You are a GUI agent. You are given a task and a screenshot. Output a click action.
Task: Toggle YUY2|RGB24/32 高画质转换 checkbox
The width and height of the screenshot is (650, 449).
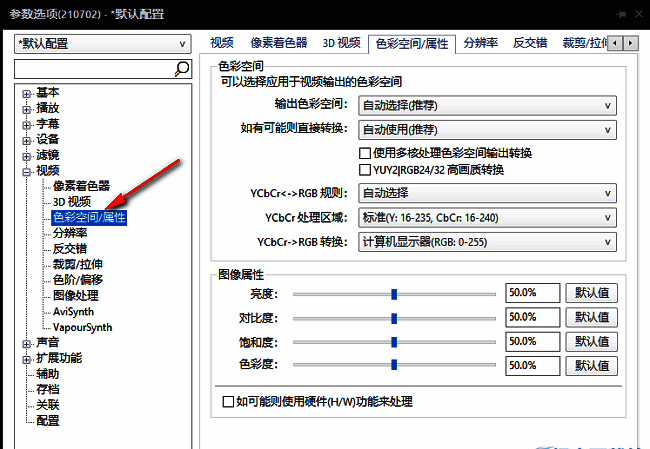365,170
